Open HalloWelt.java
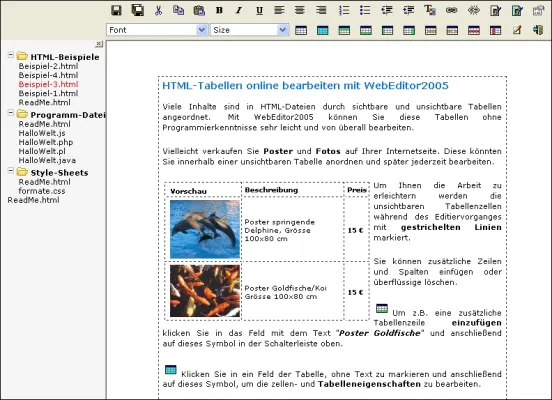552x400 pixels. (47, 160)
